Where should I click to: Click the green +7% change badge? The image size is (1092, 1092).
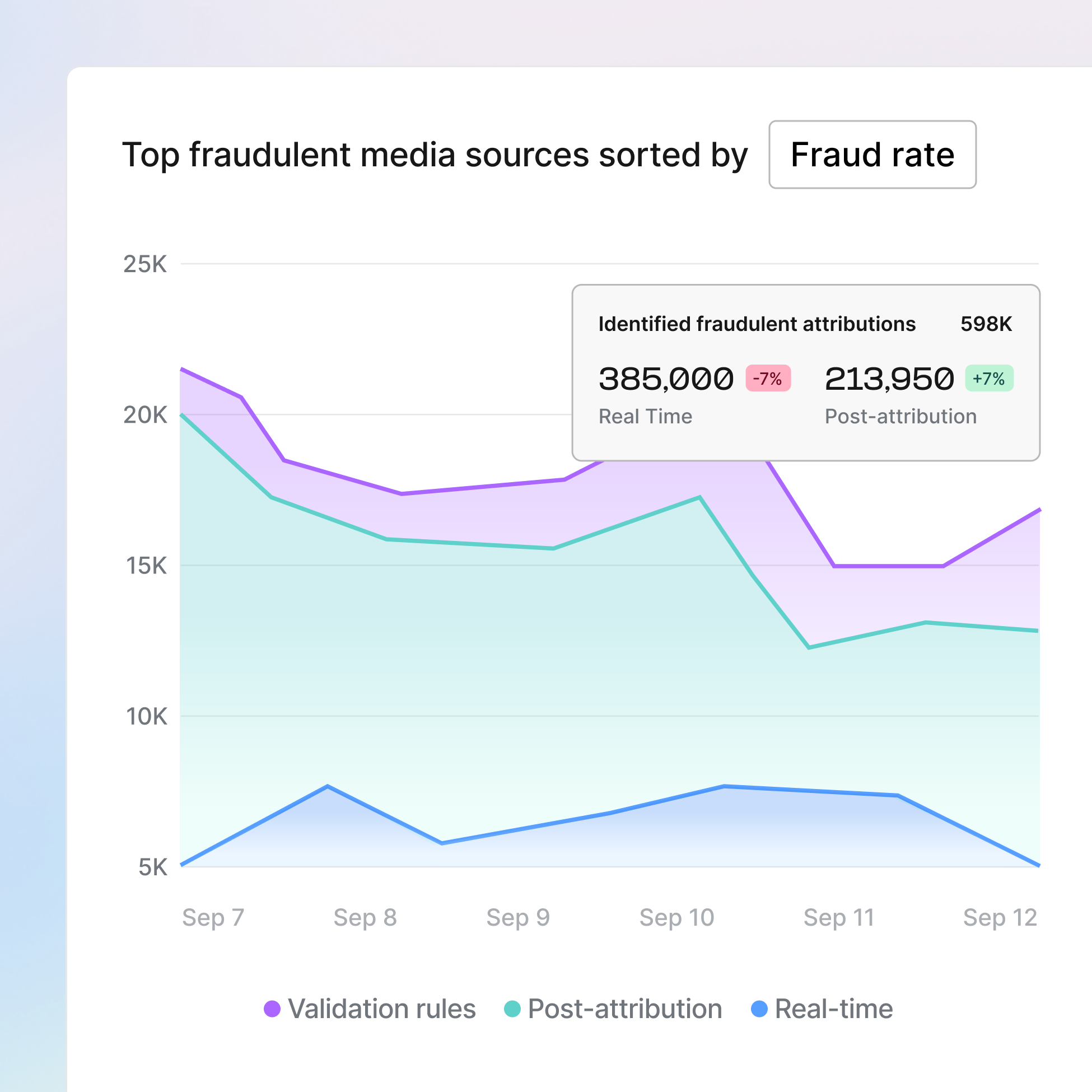point(988,378)
